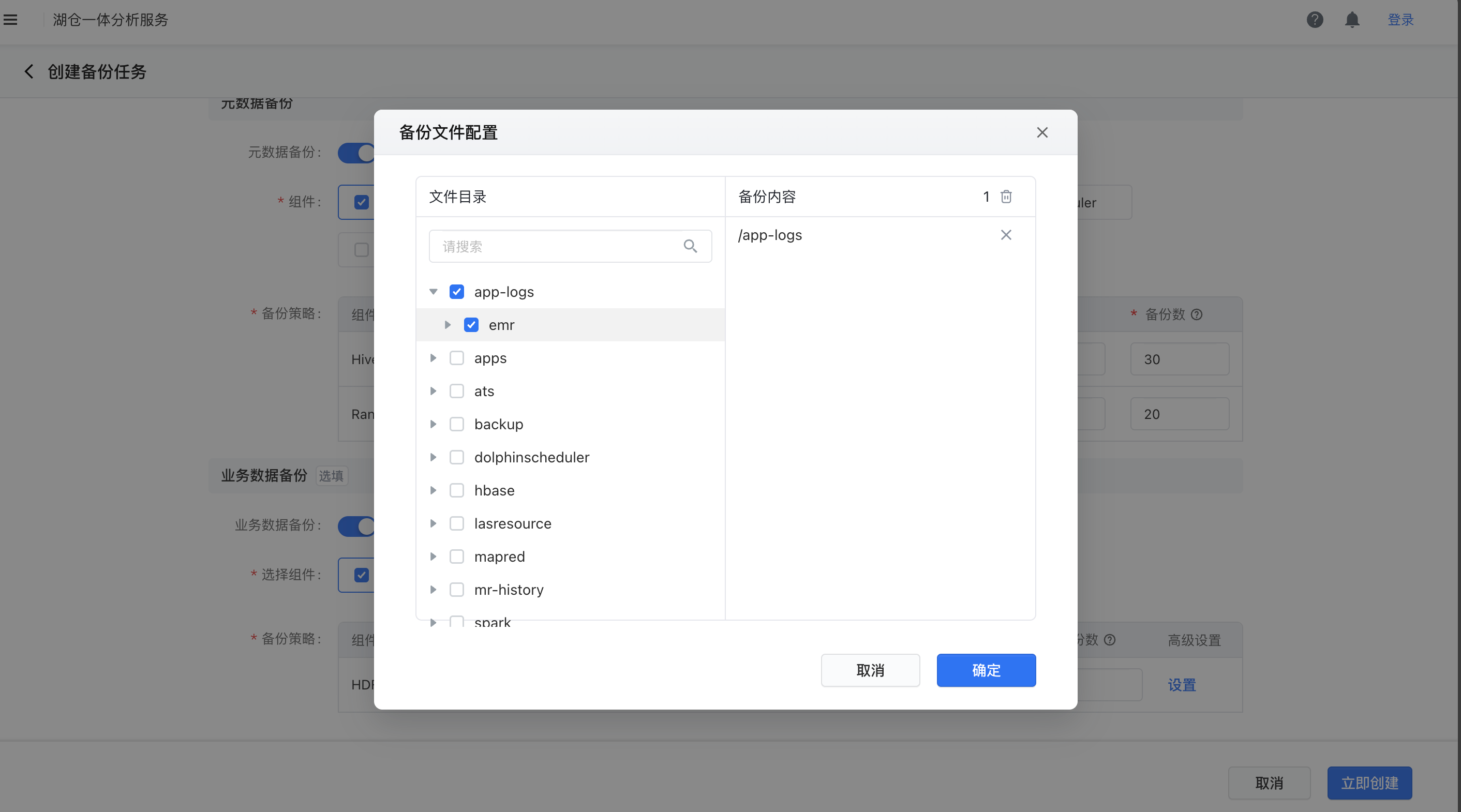This screenshot has width=1461, height=812.
Task: Open 设置 advanced settings link
Action: [1182, 685]
